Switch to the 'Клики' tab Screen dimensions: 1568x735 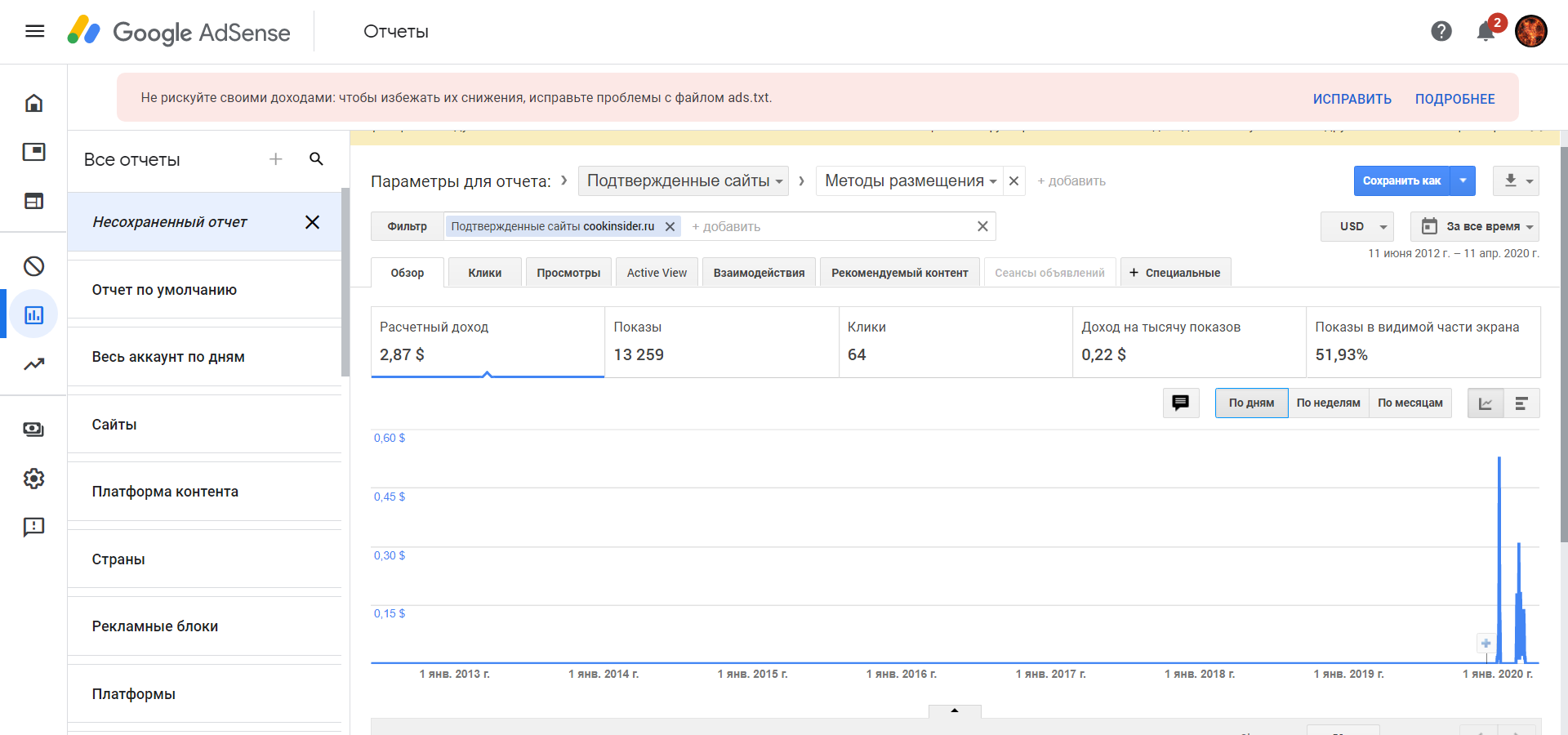[x=484, y=273]
